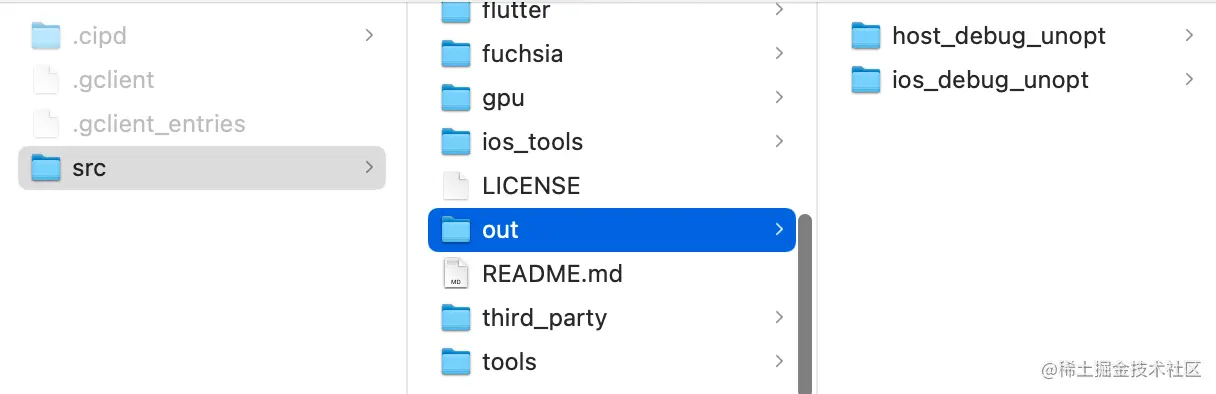Select the ios_tools folder icon
1216x394 pixels.
456,142
